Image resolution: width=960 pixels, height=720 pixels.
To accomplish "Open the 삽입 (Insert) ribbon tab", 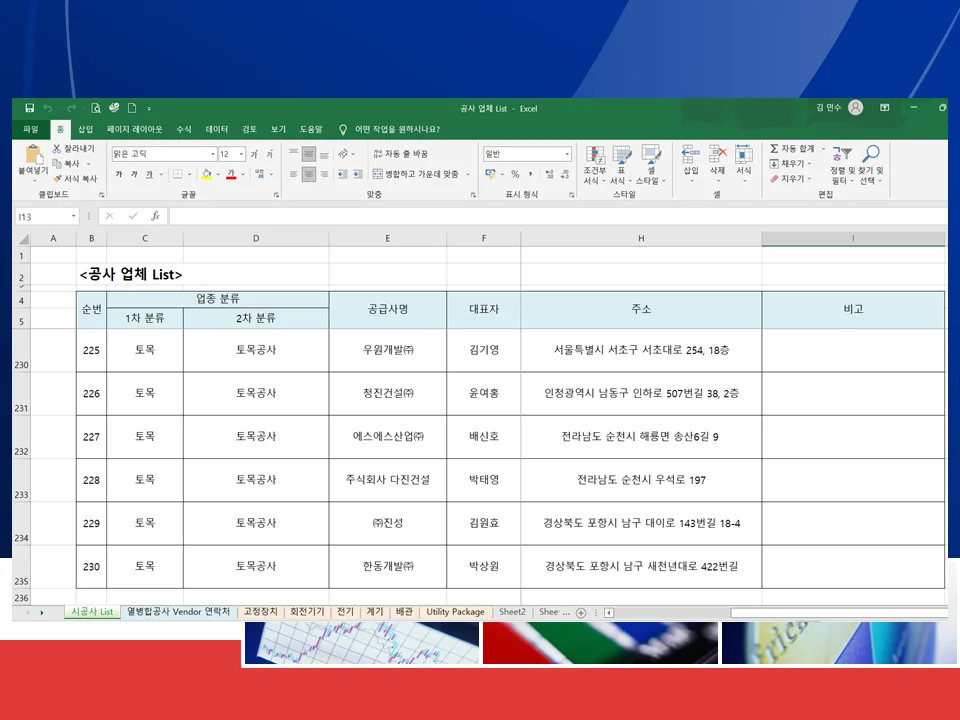I will [x=85, y=129].
